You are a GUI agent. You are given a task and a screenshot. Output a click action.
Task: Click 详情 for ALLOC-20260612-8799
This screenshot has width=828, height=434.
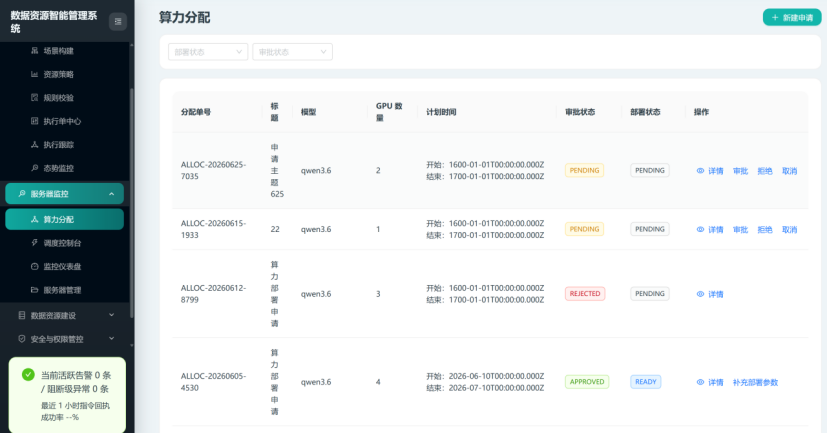coord(710,294)
